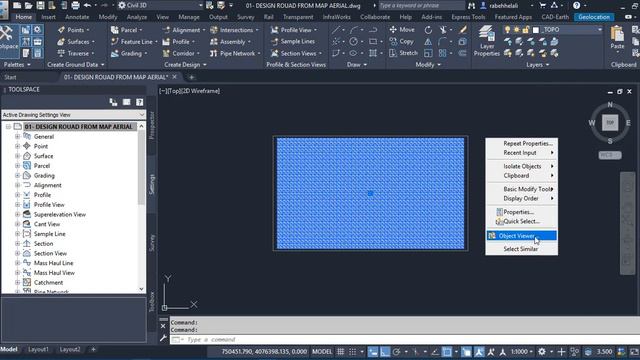Click the Save icon in quick access toolbar
The image size is (640, 360).
pyautogui.click(x=40, y=5)
